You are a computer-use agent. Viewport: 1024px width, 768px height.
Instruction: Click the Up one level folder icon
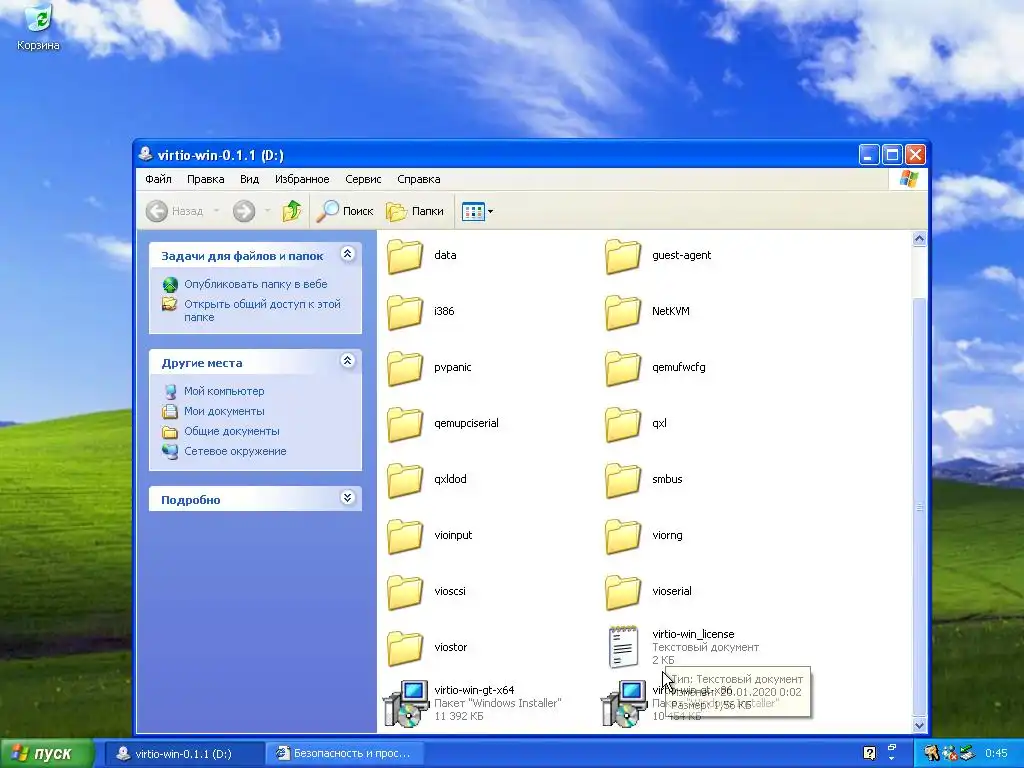(291, 211)
